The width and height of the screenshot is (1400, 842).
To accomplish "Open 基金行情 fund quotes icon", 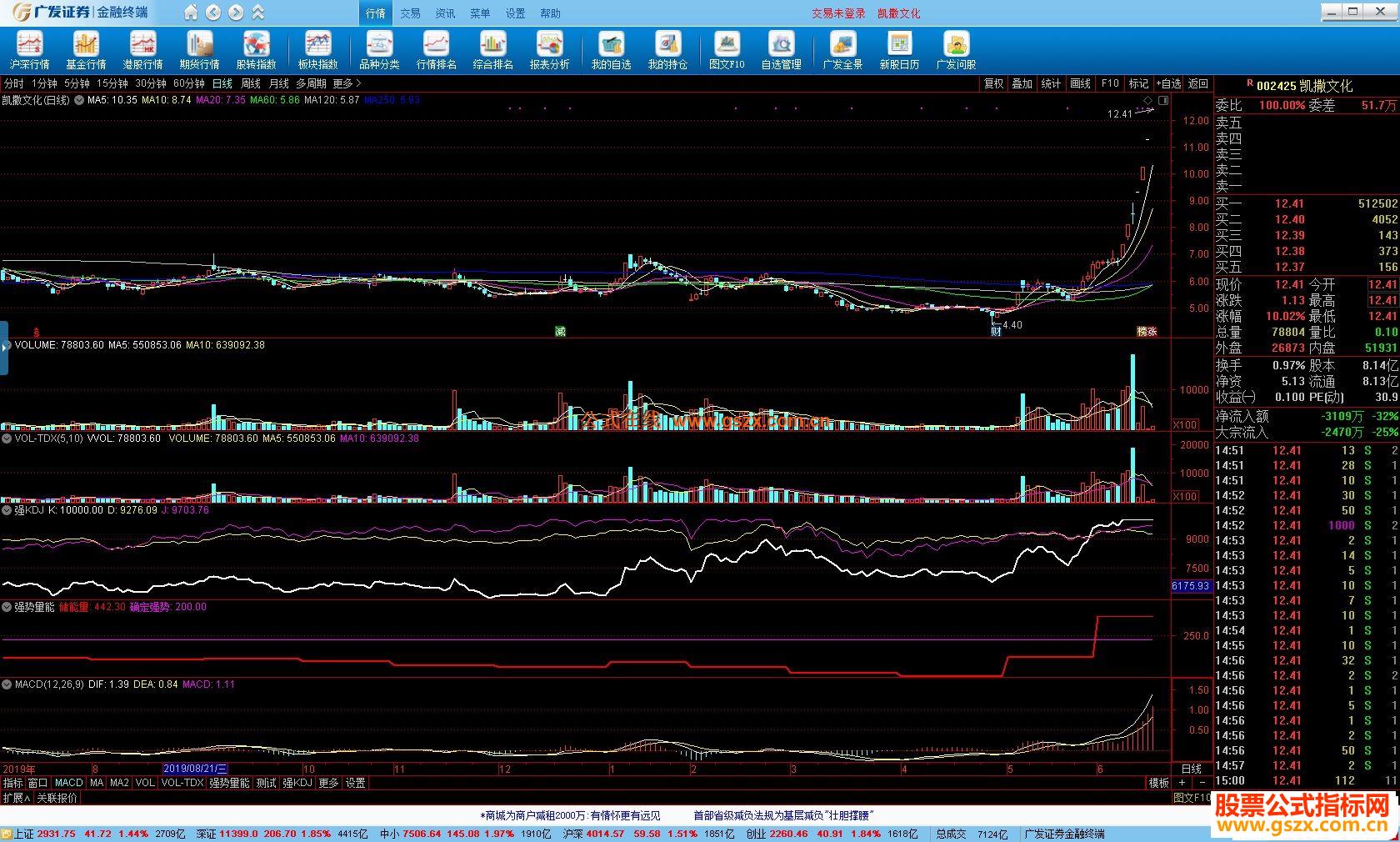I will [x=86, y=50].
